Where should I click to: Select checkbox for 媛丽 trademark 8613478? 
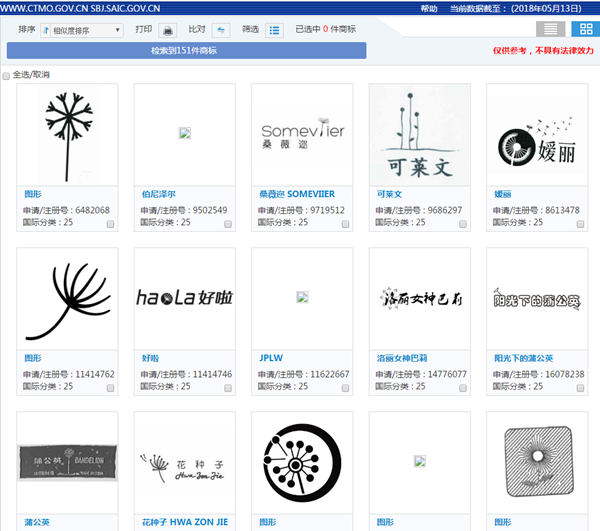(x=580, y=224)
